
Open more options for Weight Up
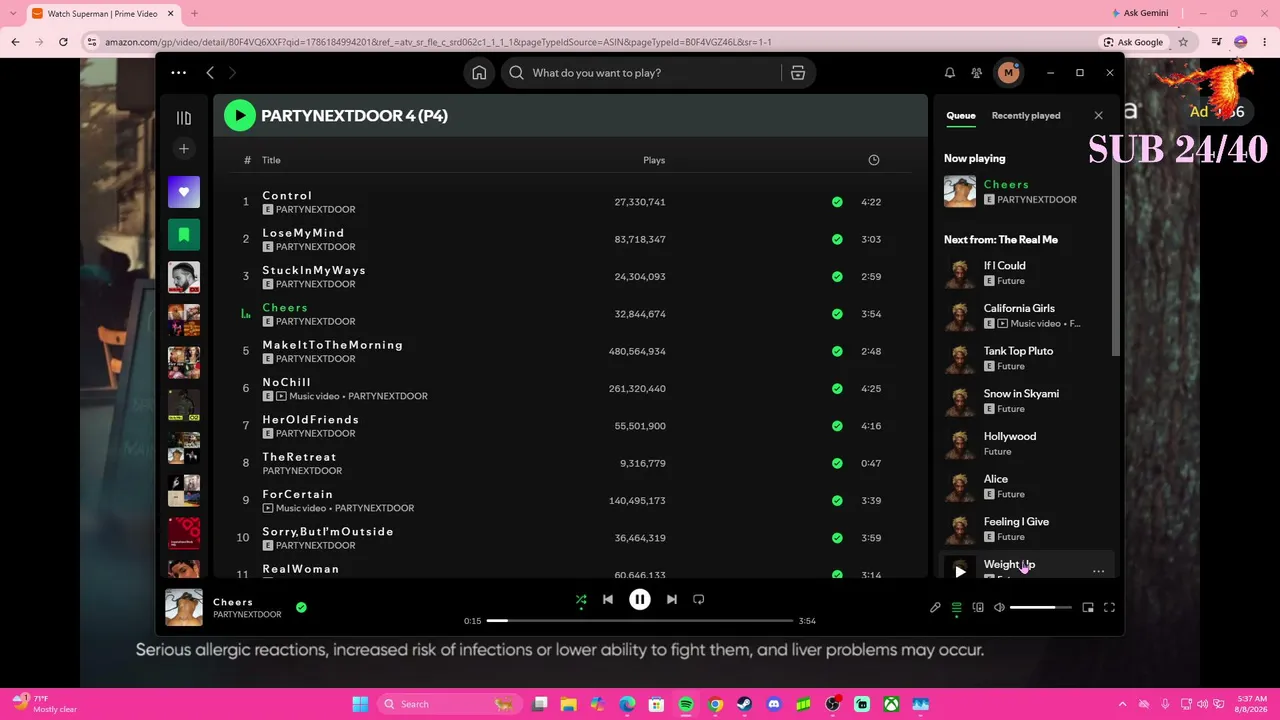tap(1098, 571)
